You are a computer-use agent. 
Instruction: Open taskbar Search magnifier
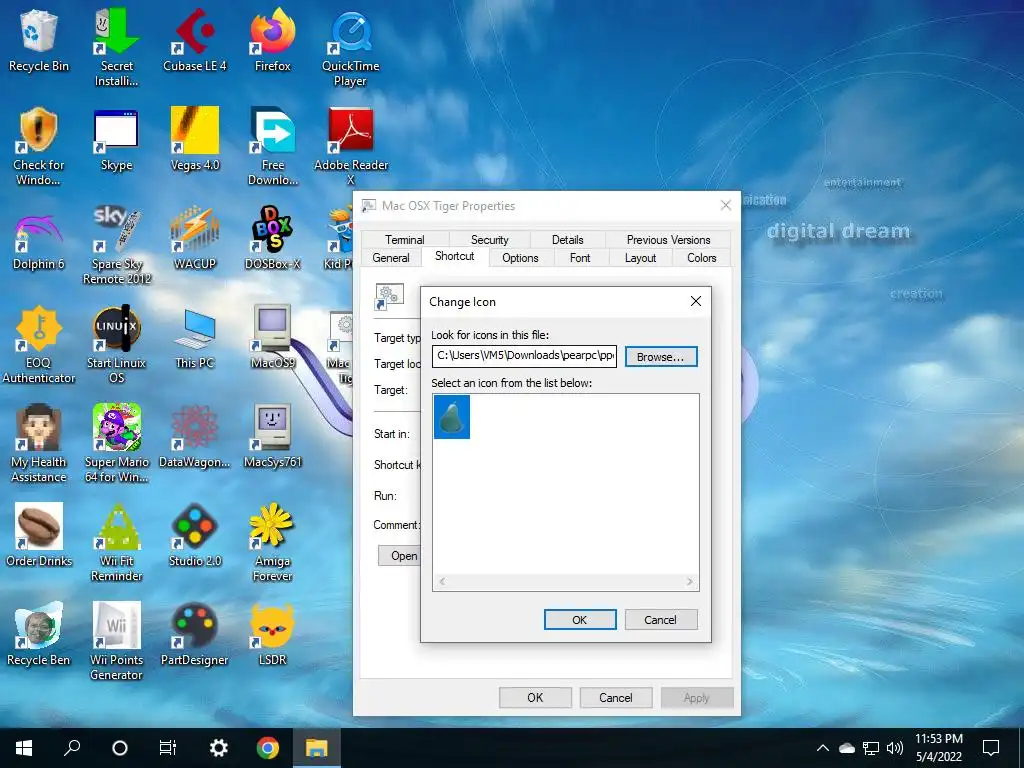click(x=72, y=748)
